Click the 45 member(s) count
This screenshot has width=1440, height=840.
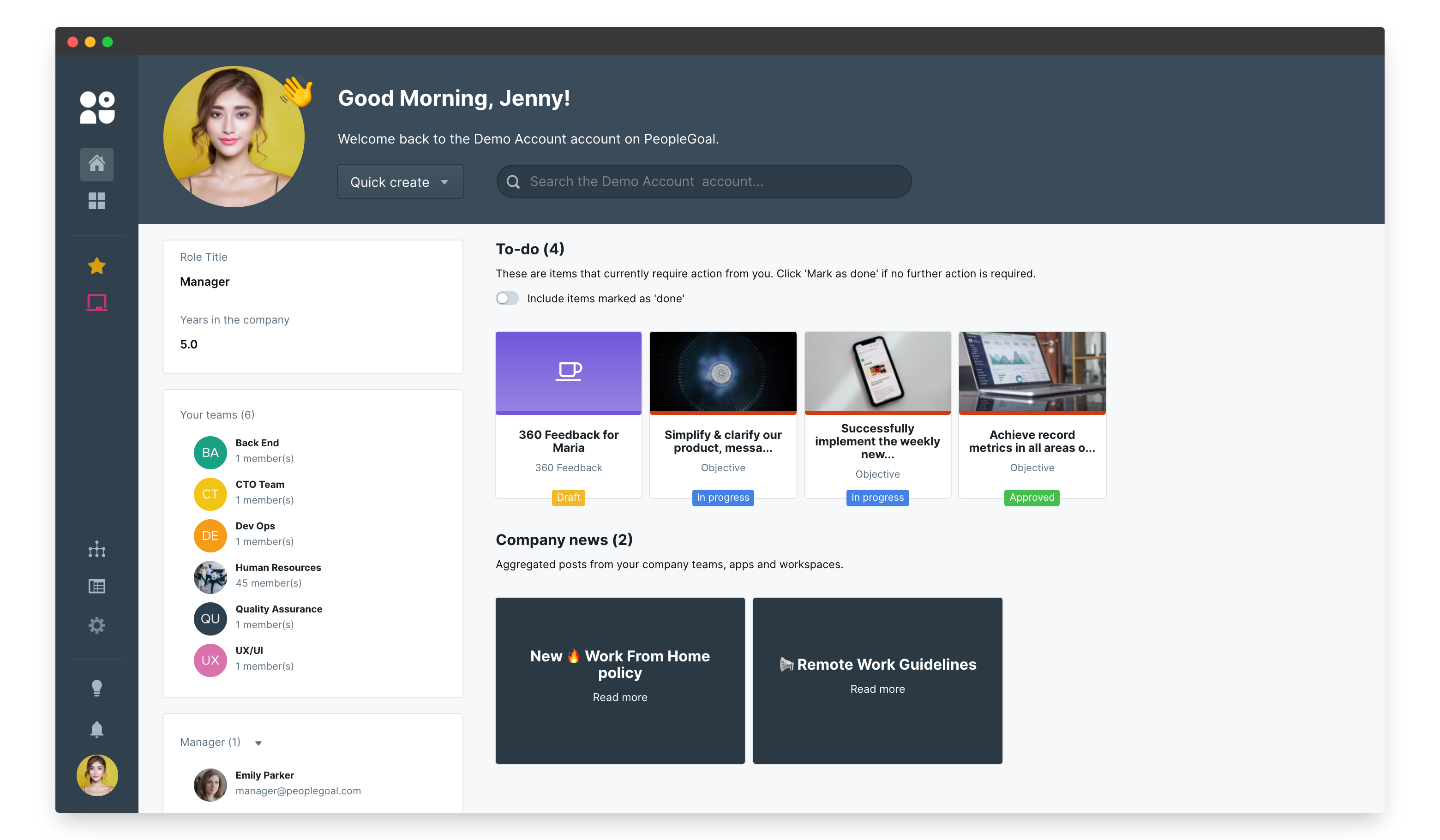tap(269, 583)
